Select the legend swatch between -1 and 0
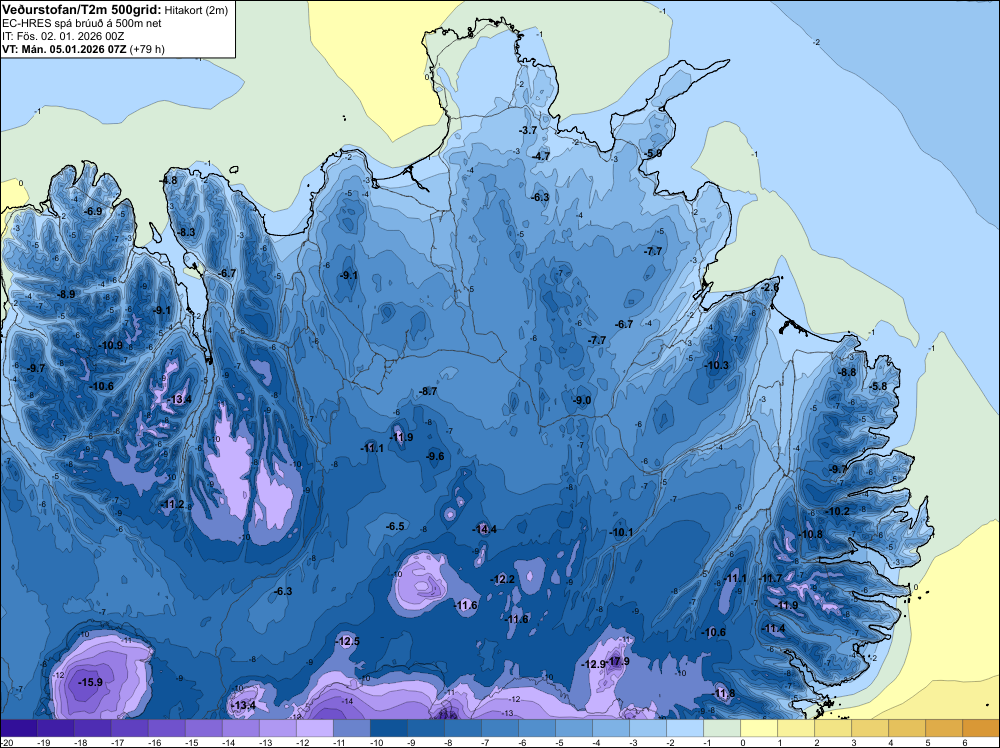The image size is (1000, 748). pyautogui.click(x=722, y=728)
